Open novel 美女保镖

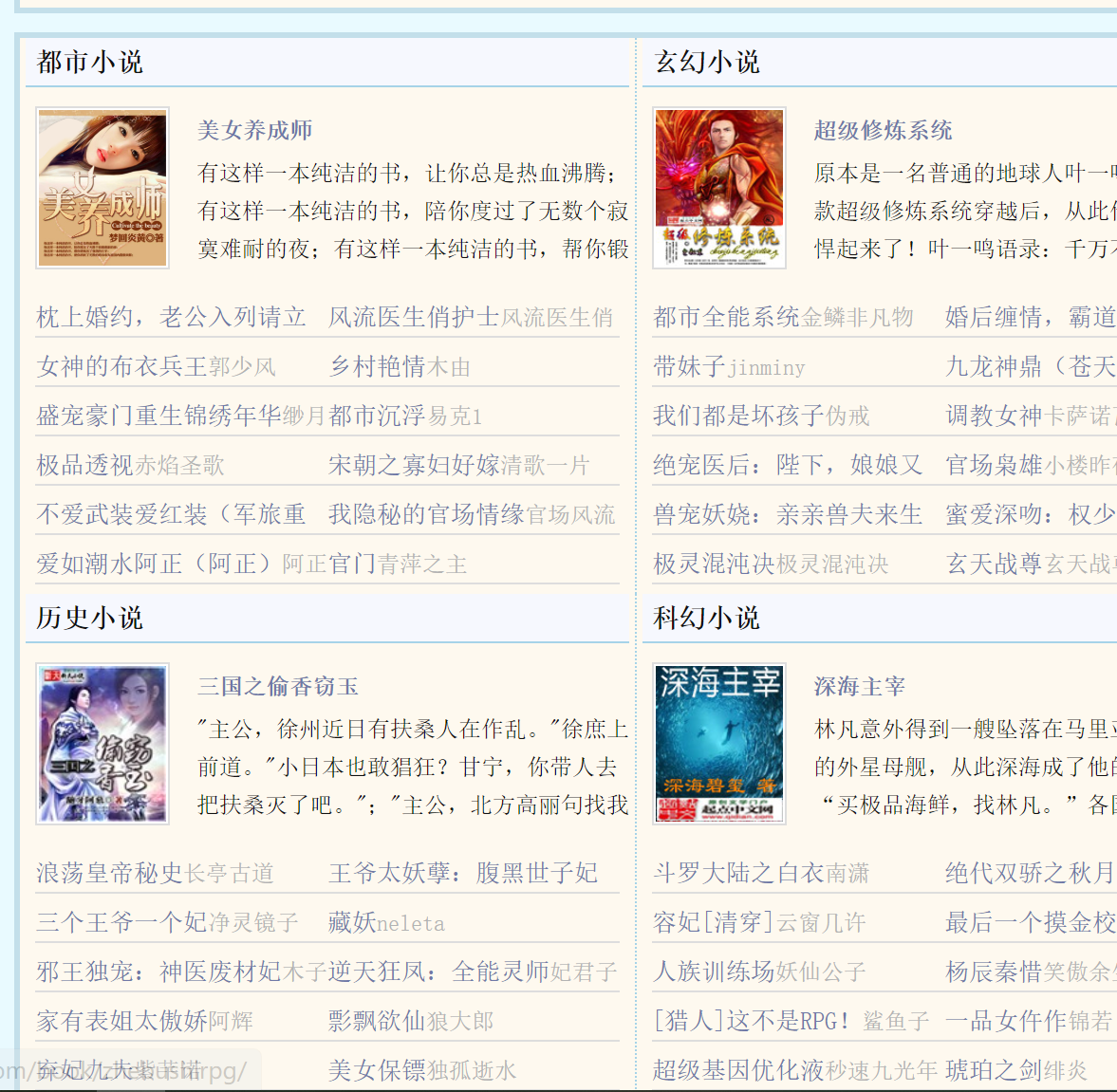[x=377, y=1070]
